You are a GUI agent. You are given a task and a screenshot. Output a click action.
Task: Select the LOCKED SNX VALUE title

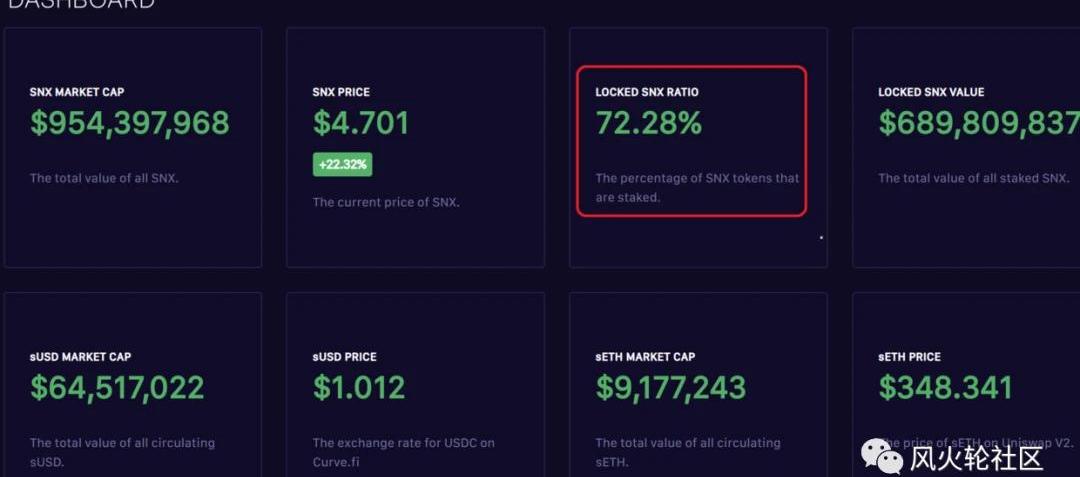pos(931,92)
